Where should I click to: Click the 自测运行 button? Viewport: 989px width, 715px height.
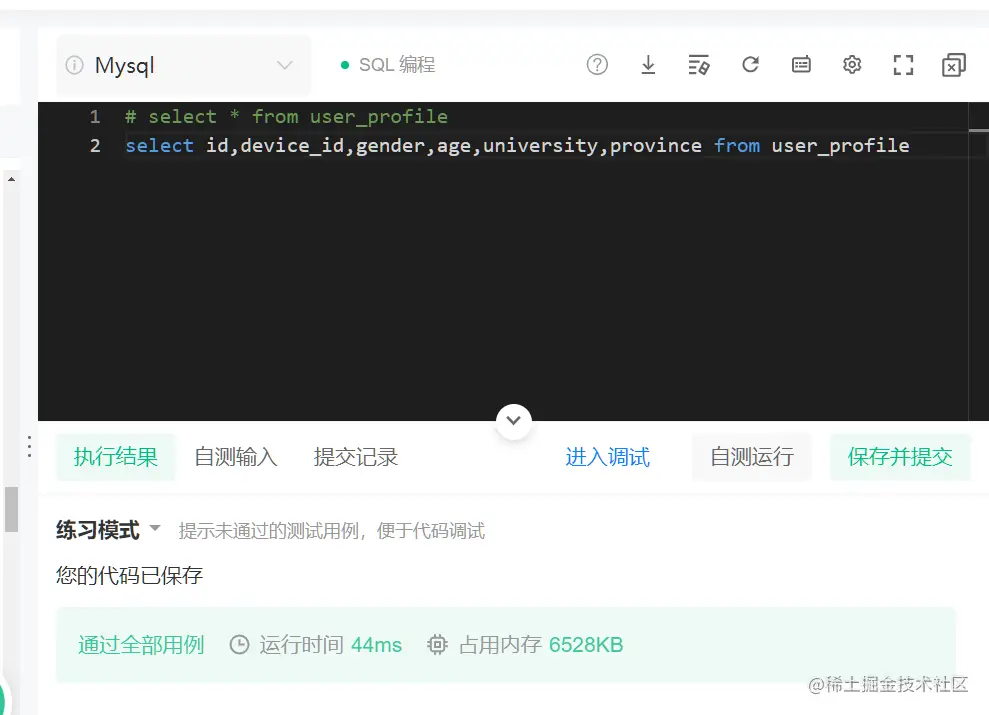pyautogui.click(x=752, y=457)
